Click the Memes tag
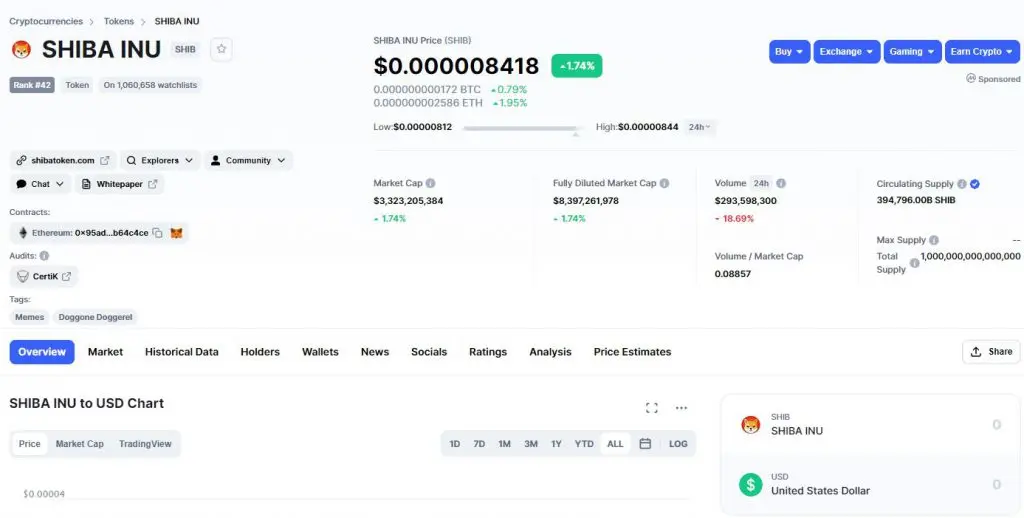Viewport: 1024px width, 518px height. [29, 317]
